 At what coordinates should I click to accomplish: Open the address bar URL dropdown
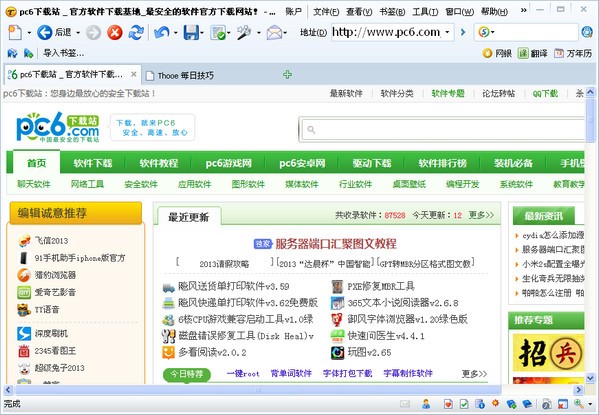point(447,32)
